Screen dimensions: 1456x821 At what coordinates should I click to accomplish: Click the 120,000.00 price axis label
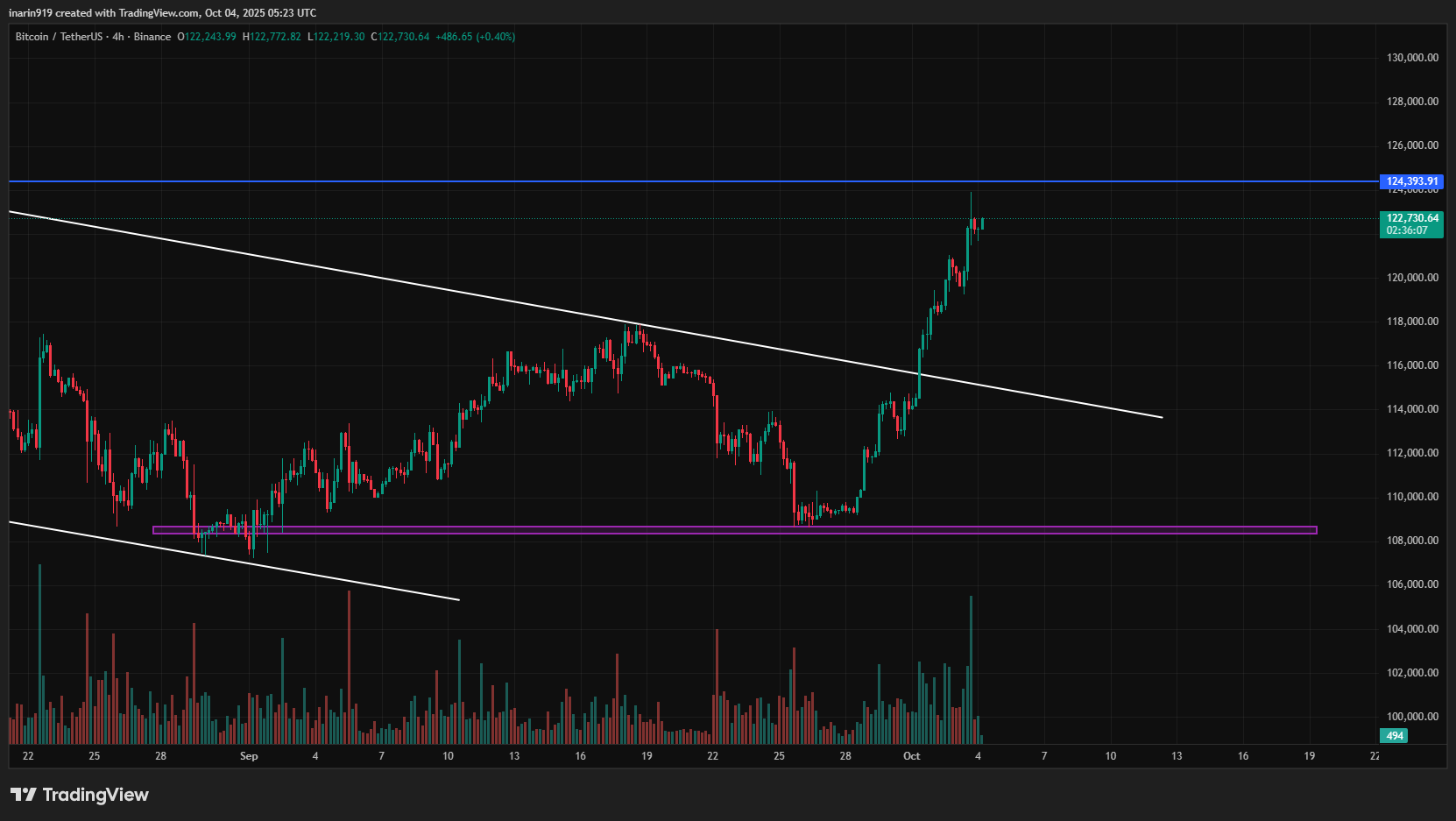tap(1412, 278)
